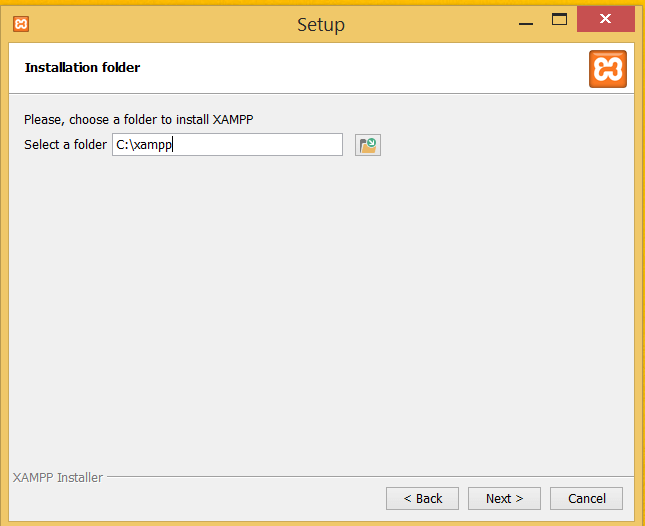Proceed with the Next > button
The image size is (645, 526).
(x=504, y=498)
